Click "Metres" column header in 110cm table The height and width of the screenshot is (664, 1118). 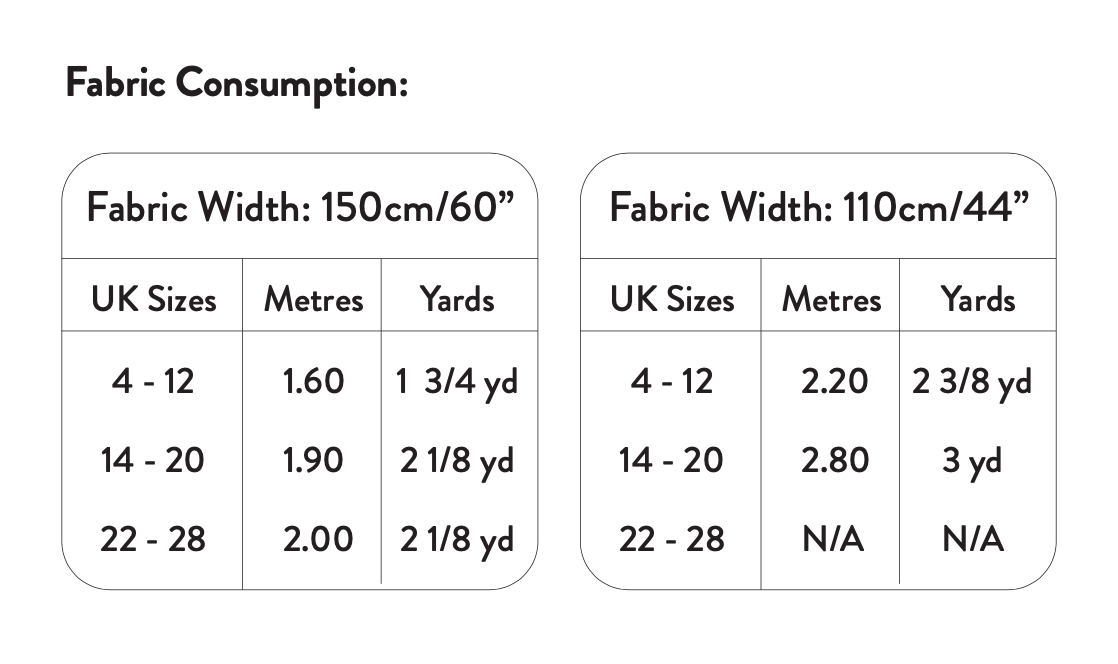click(831, 299)
